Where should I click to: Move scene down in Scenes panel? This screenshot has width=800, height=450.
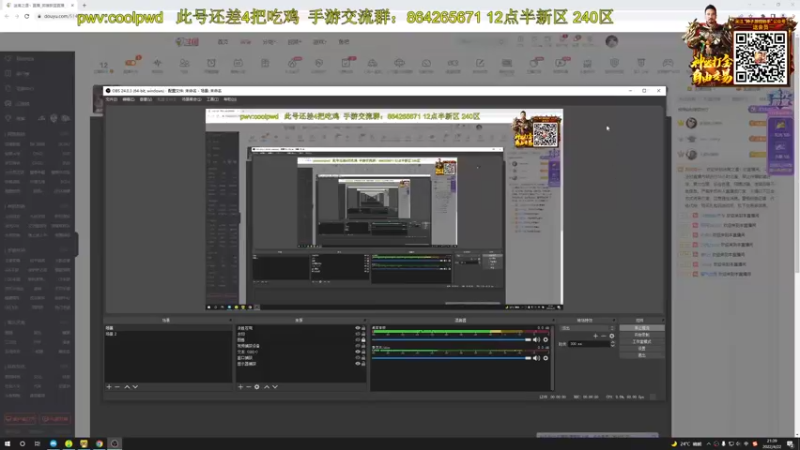[x=135, y=387]
